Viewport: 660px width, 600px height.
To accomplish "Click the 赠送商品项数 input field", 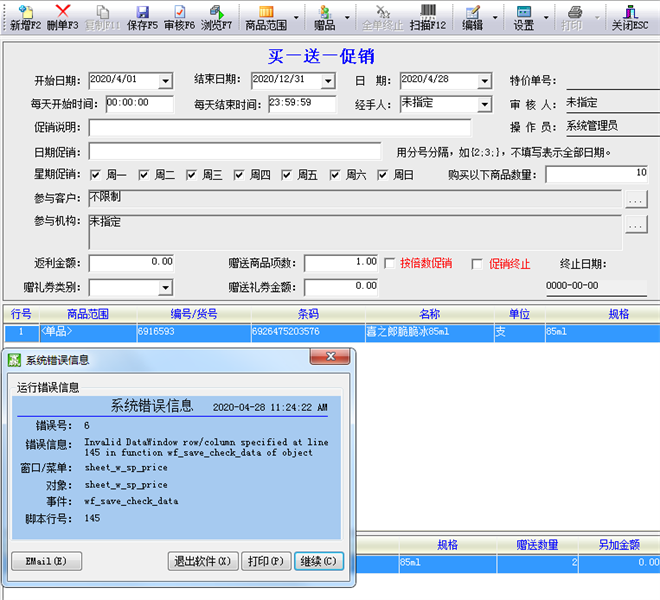I will [x=341, y=263].
